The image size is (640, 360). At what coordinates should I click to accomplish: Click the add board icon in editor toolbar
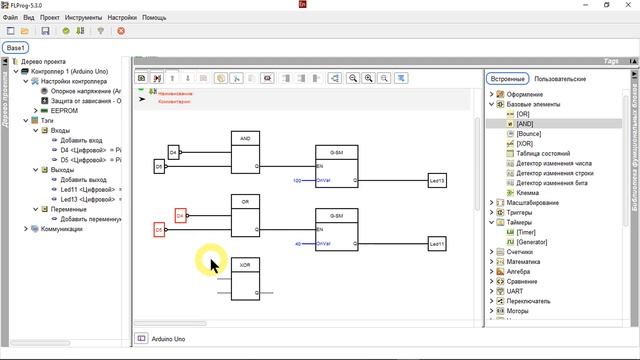142,78
